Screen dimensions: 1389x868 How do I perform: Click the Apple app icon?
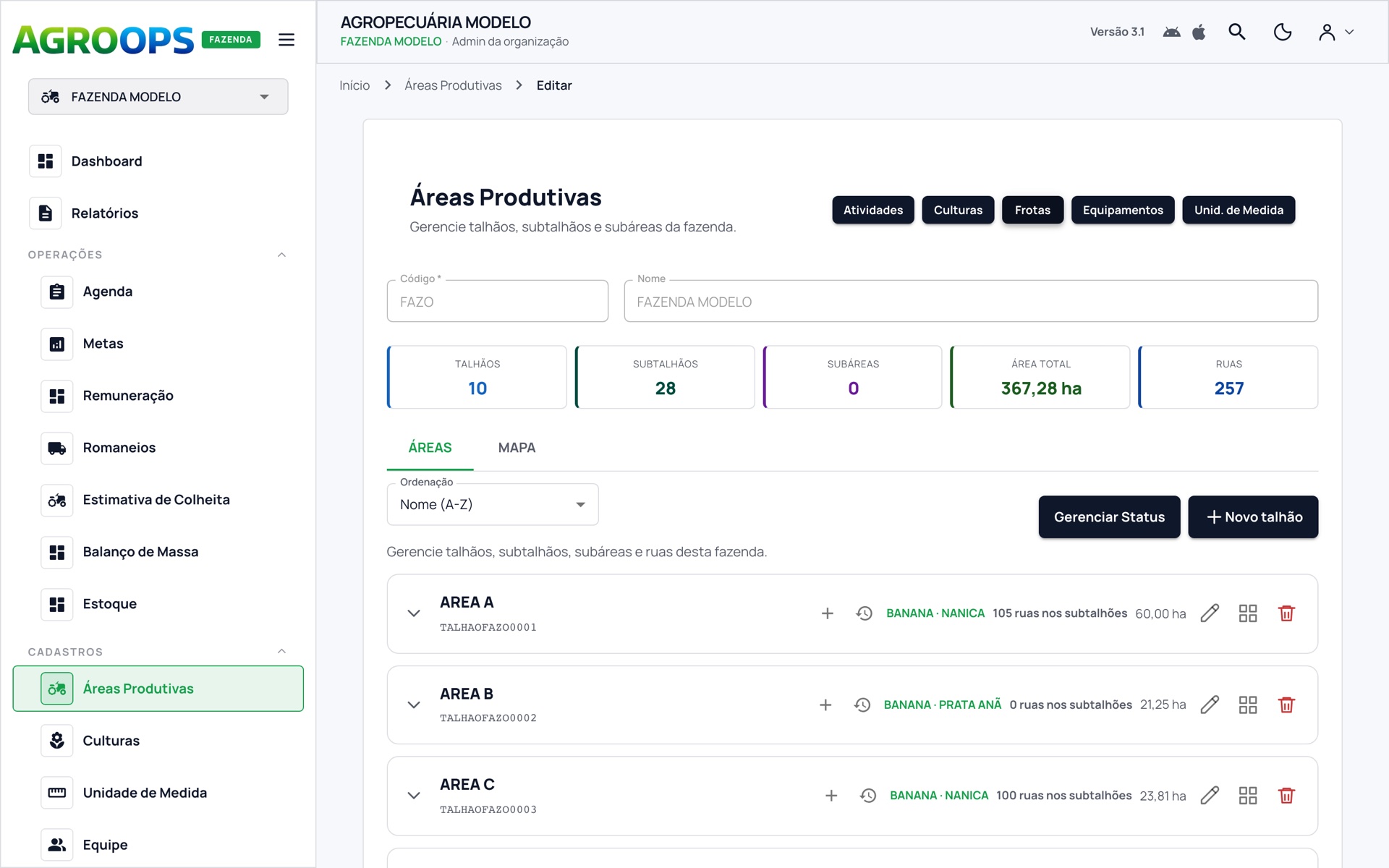(x=1199, y=32)
